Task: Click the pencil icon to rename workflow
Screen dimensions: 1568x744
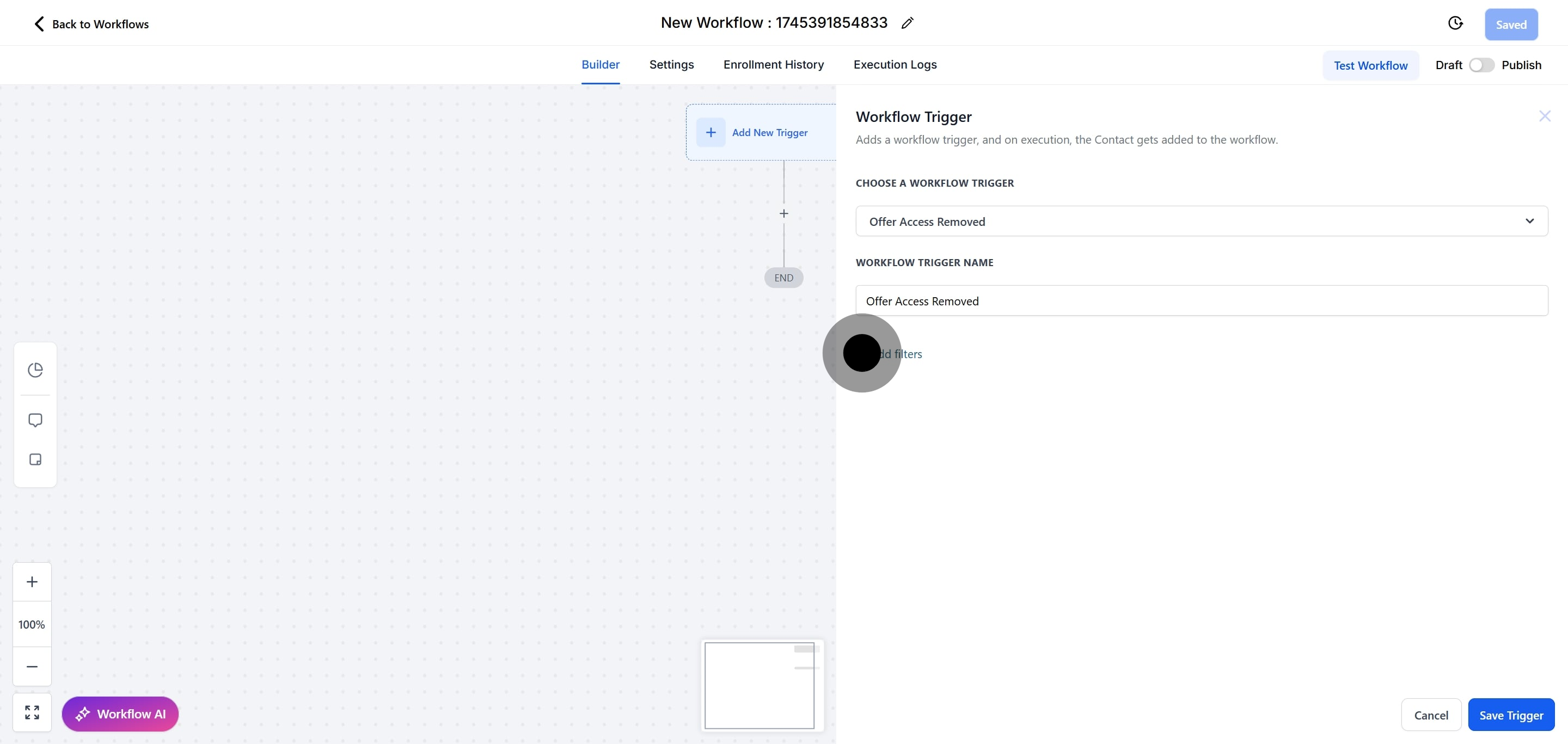Action: 908,23
